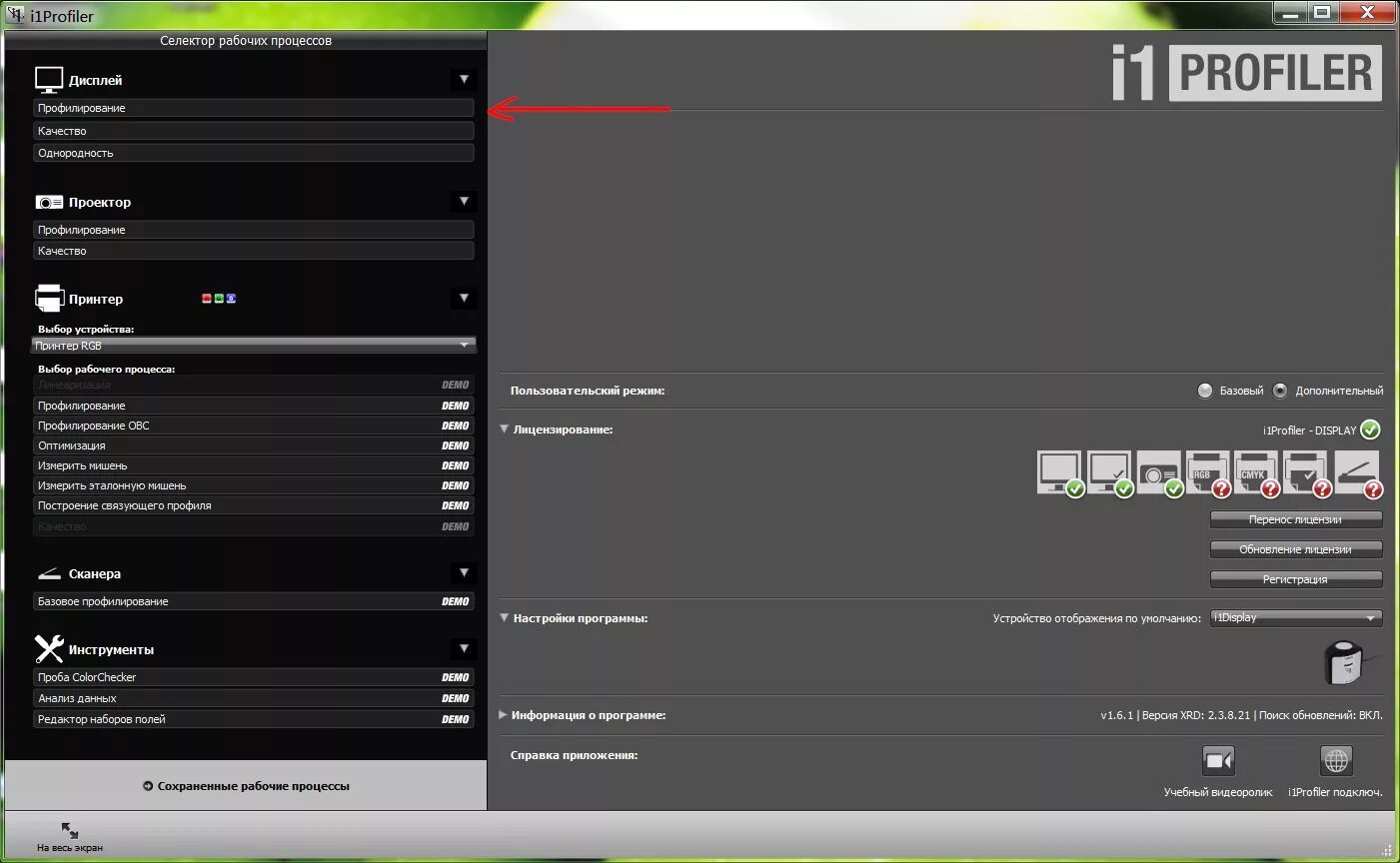Click the display profiling license icon
This screenshot has width=1400, height=863.
1060,473
